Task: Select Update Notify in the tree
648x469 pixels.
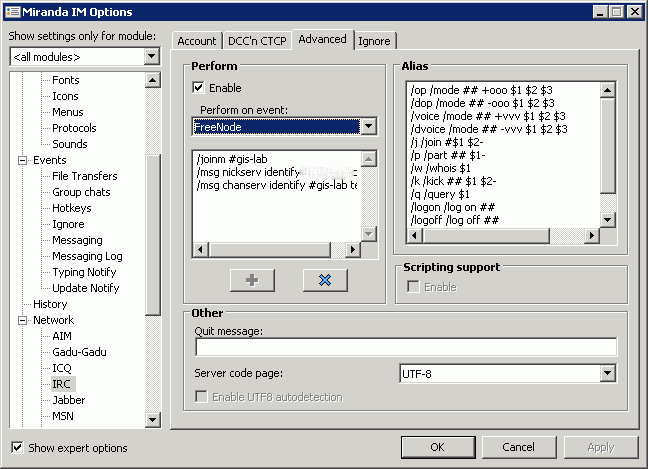Action: [86, 288]
